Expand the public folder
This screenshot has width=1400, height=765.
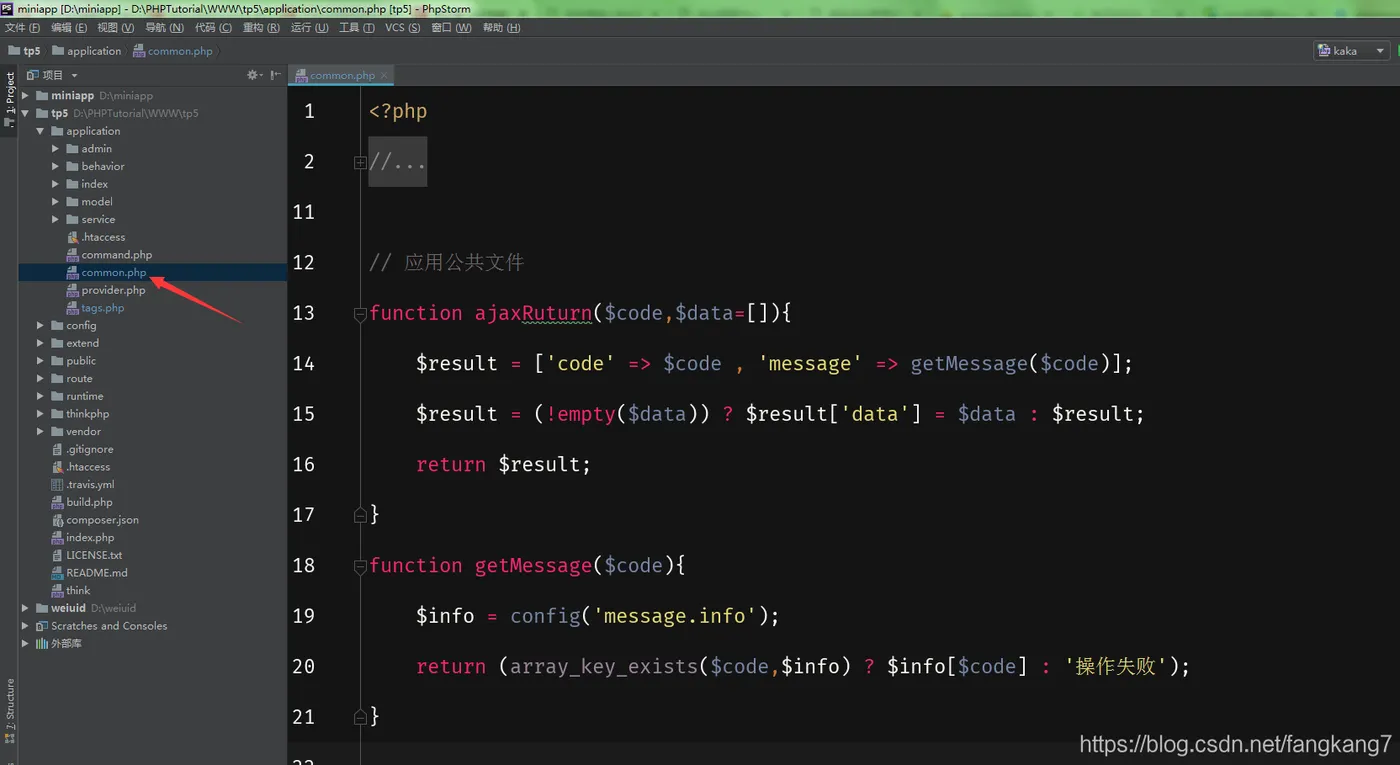point(41,361)
